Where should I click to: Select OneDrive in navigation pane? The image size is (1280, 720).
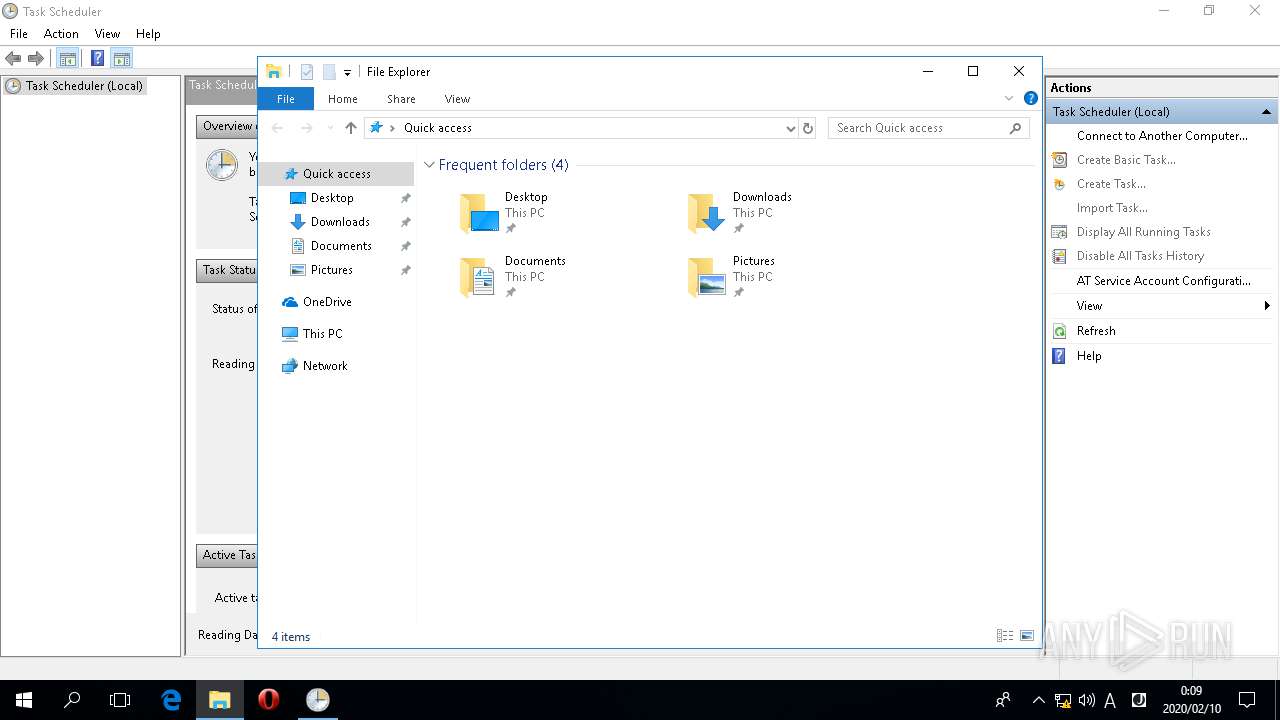[x=327, y=302]
